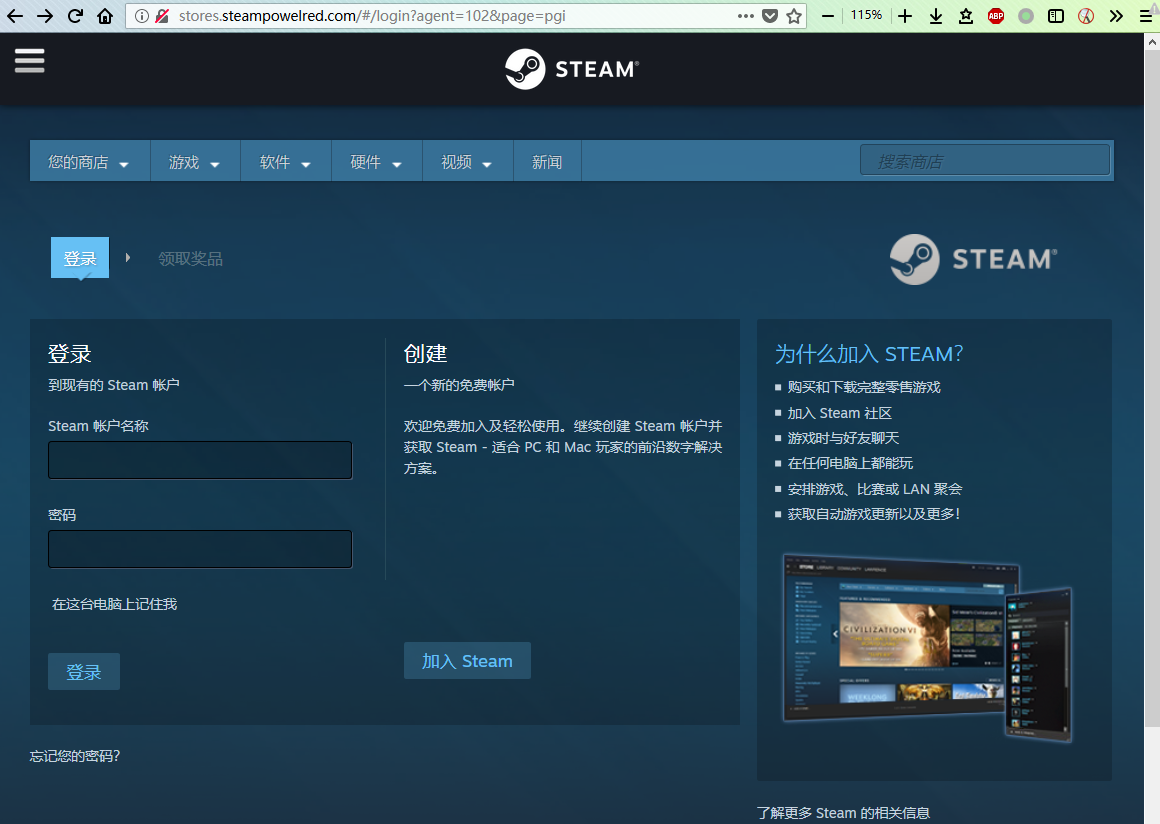This screenshot has width=1160, height=824.
Task: Open the Steam page hamburger menu
Action: [30, 61]
